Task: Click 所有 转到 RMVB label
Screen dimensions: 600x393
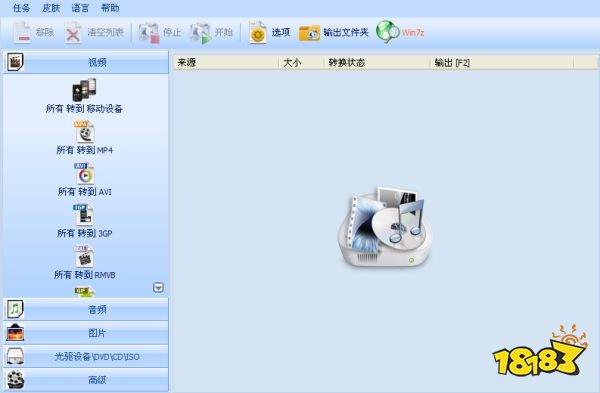Action: (84, 275)
